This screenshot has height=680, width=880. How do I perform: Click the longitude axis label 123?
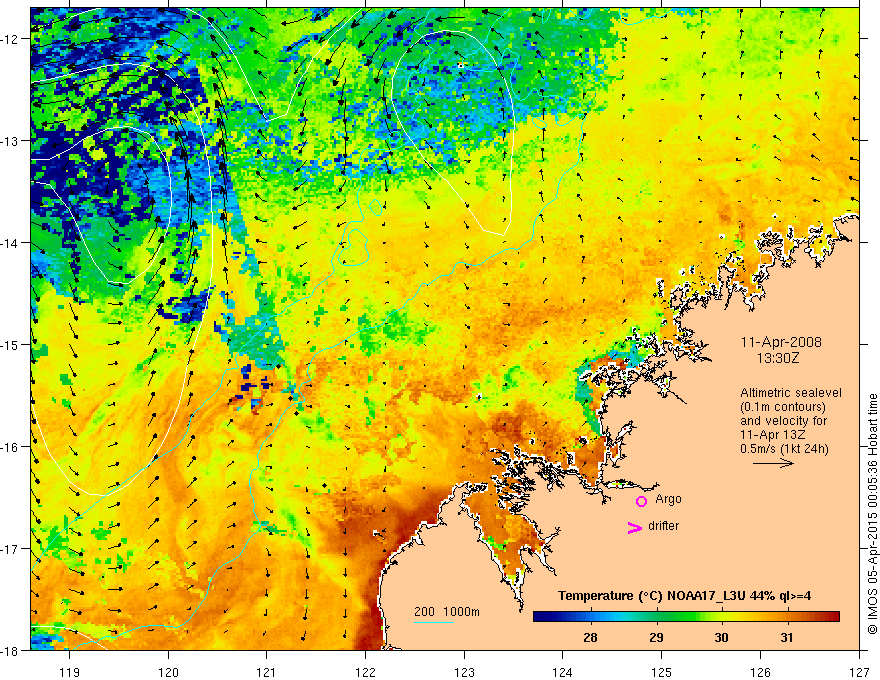[464, 671]
